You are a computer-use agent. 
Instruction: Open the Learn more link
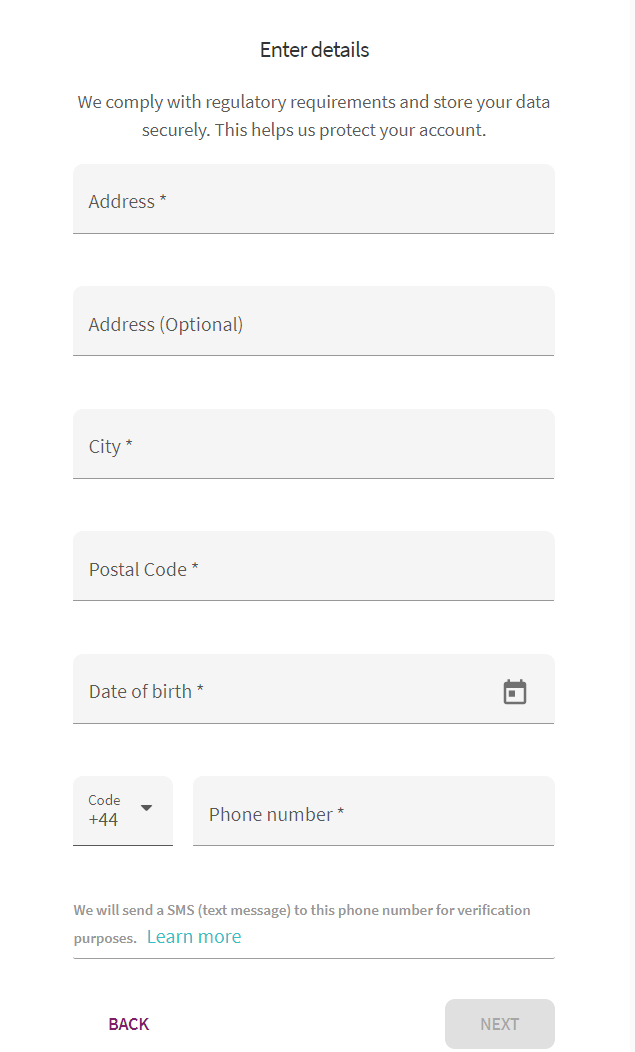pos(194,937)
